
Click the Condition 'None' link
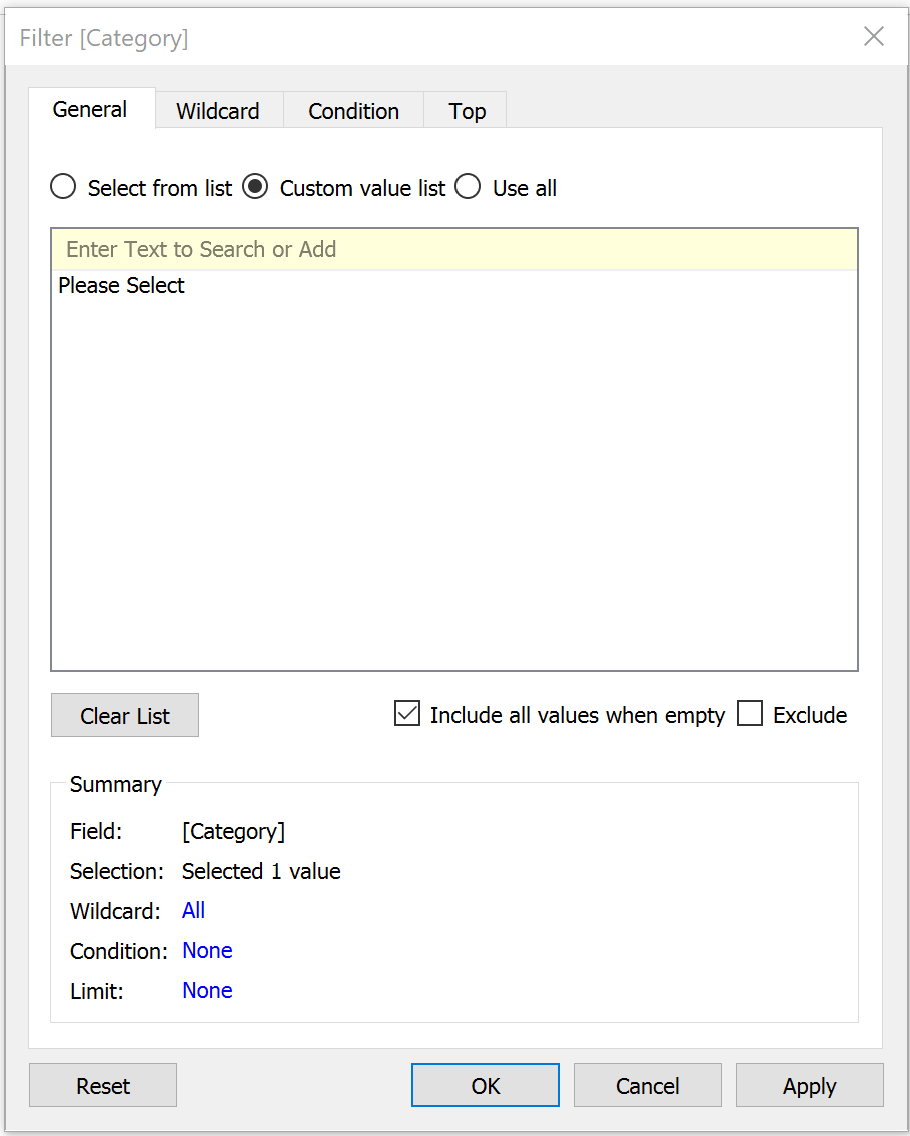point(207,950)
